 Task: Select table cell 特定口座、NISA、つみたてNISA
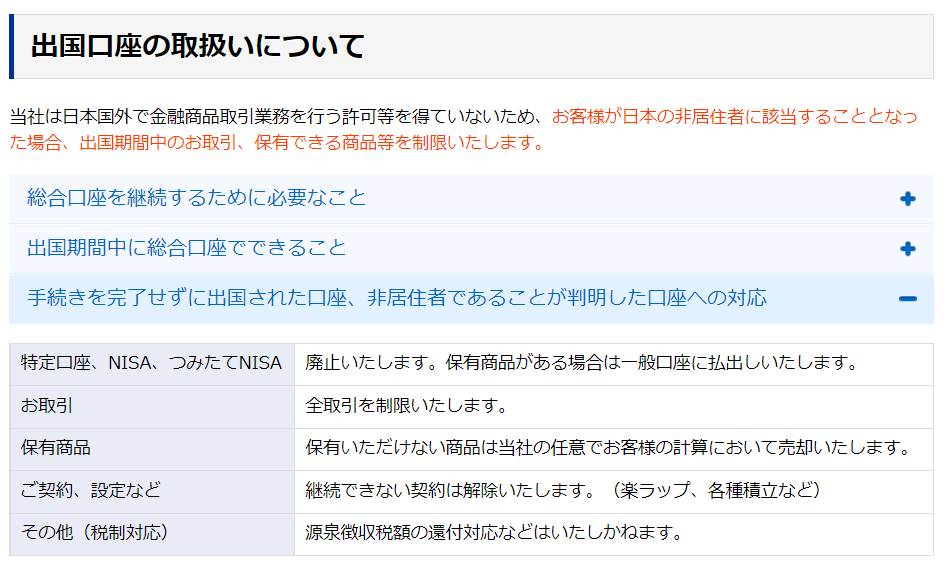(152, 364)
